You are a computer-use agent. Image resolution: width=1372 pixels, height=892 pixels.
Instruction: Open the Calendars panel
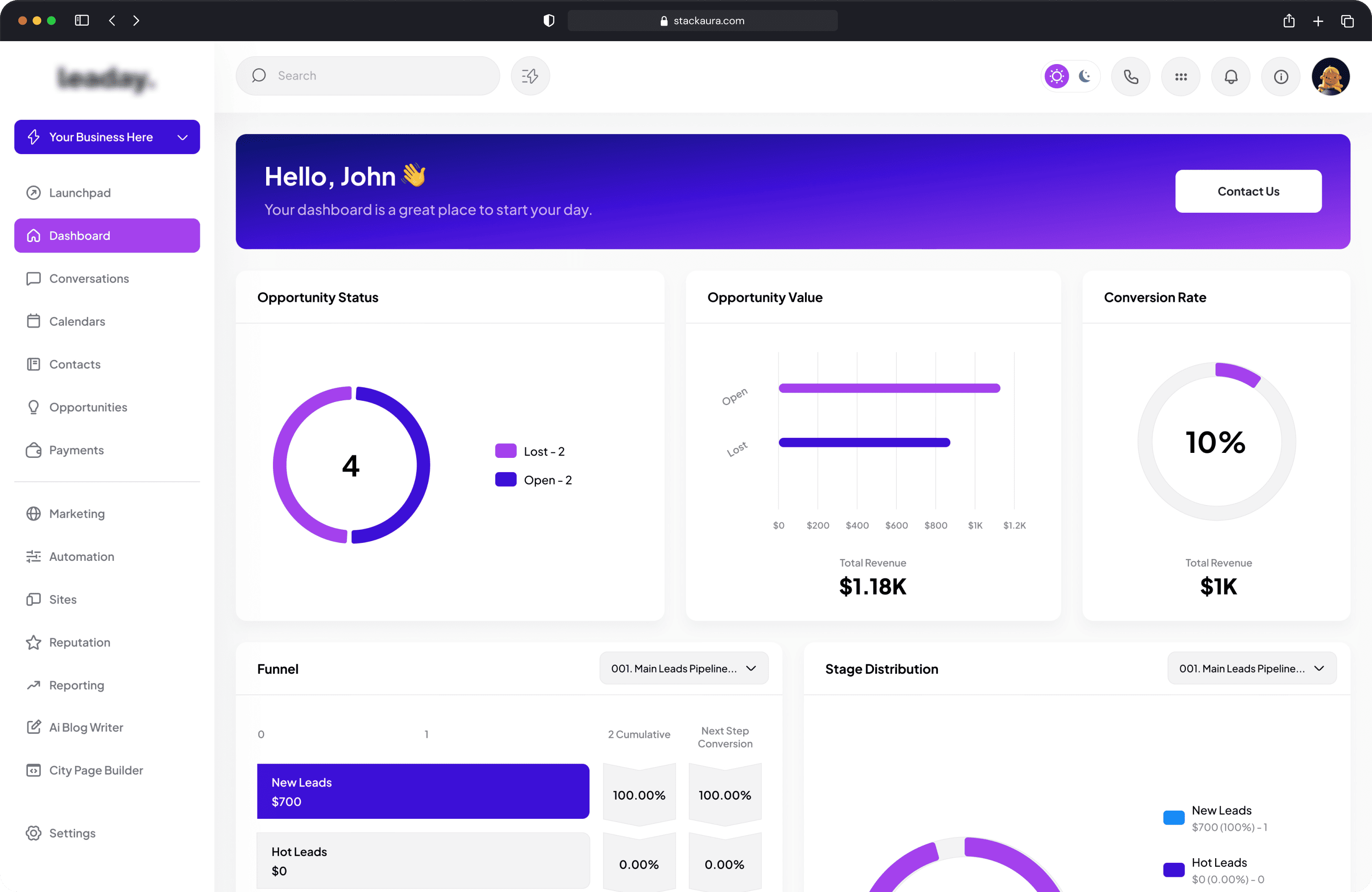click(x=77, y=321)
